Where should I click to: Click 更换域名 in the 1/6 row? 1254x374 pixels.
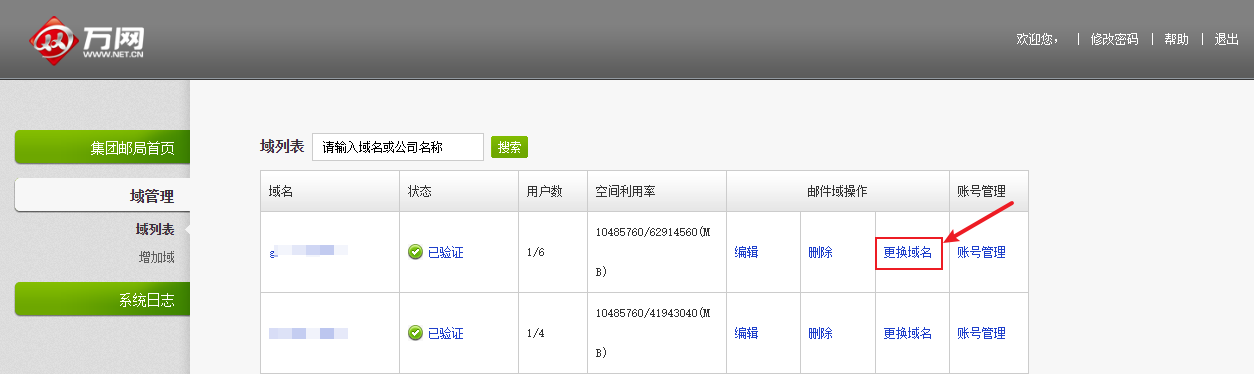pos(908,252)
